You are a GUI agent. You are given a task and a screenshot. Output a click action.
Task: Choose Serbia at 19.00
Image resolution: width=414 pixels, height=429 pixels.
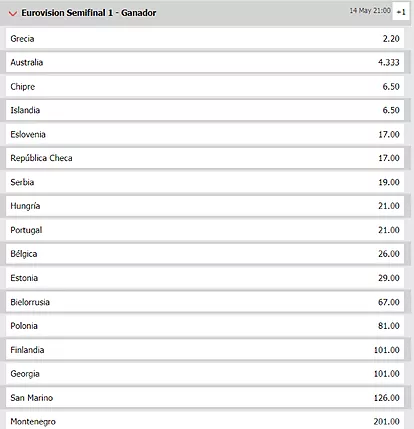(205, 182)
